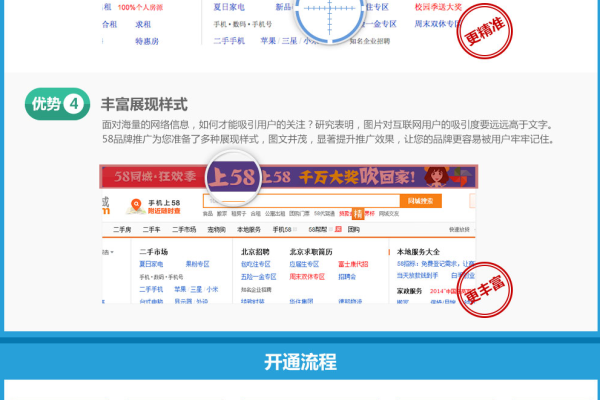This screenshot has width=600, height=400.
Task: Open the 特惠房 link
Action: tap(147, 41)
